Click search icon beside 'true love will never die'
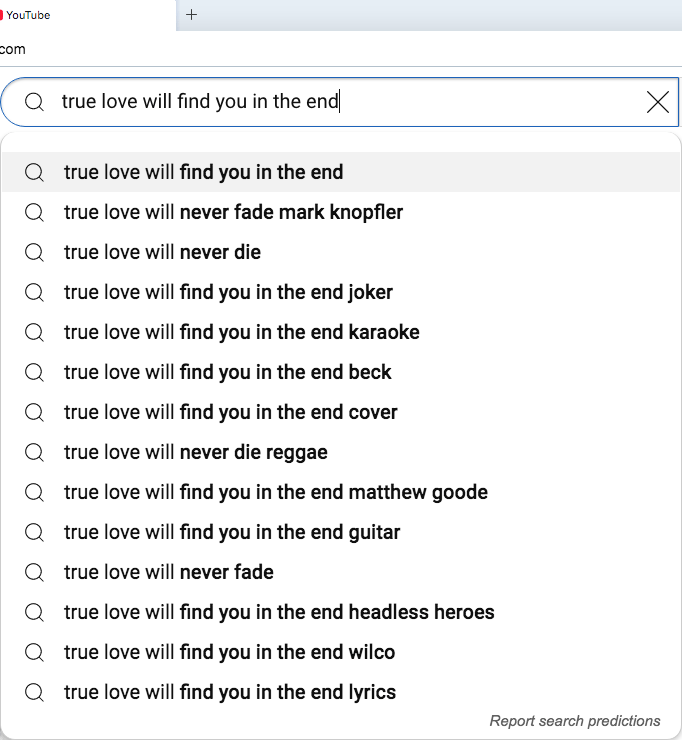 click(35, 252)
